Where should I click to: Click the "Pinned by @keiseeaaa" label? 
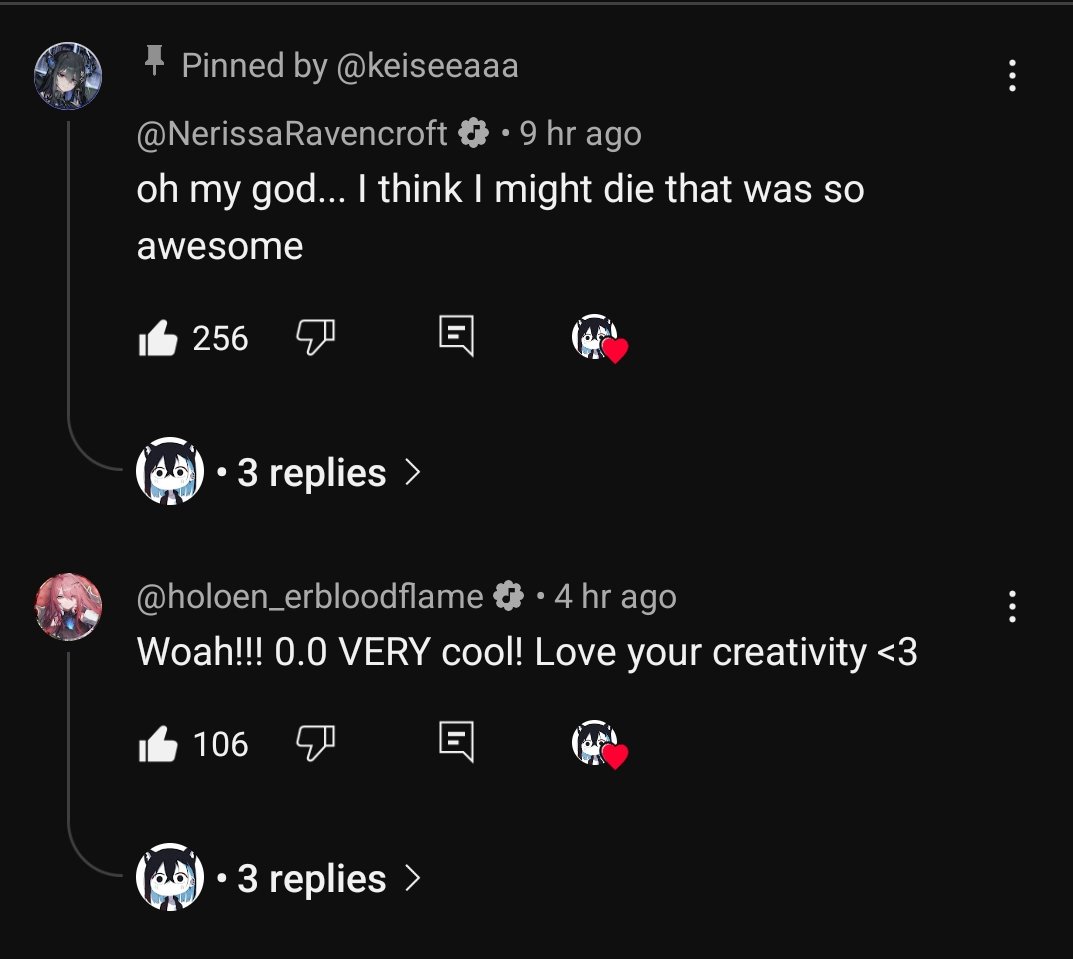coord(350,66)
